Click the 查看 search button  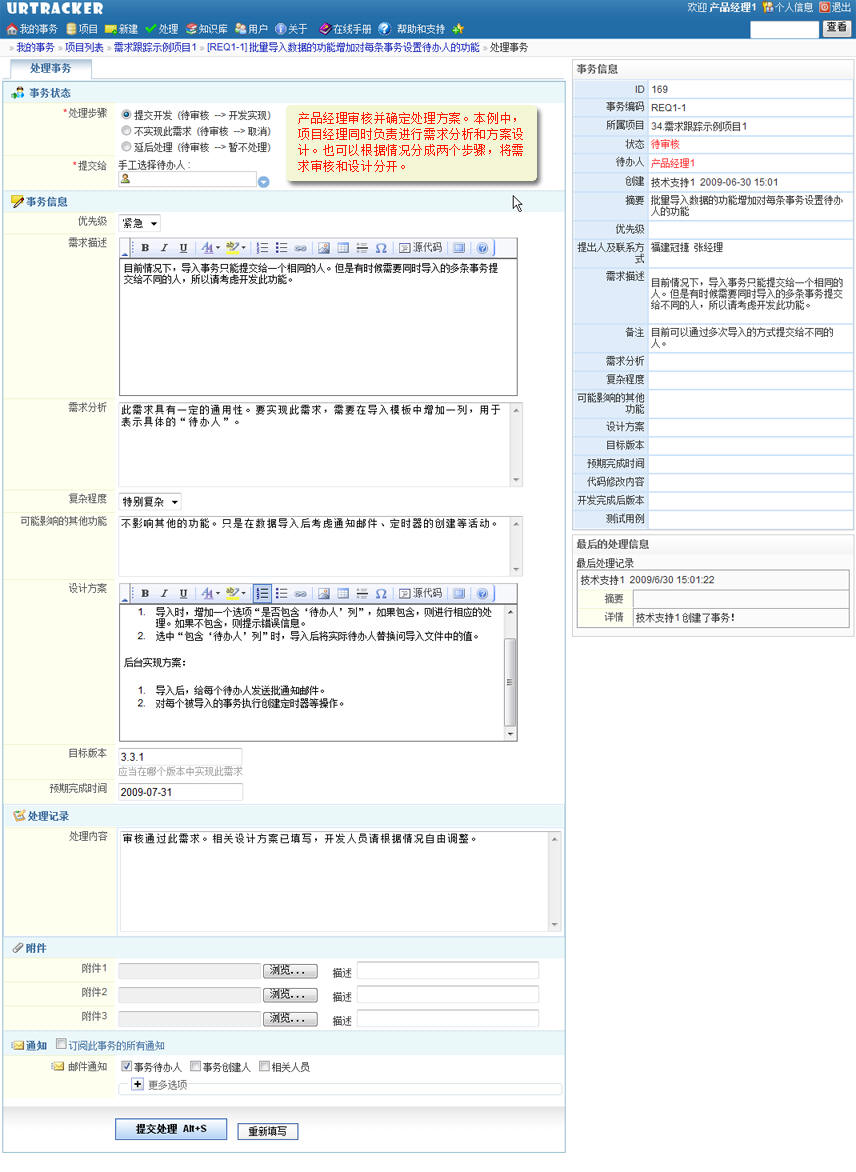click(837, 28)
